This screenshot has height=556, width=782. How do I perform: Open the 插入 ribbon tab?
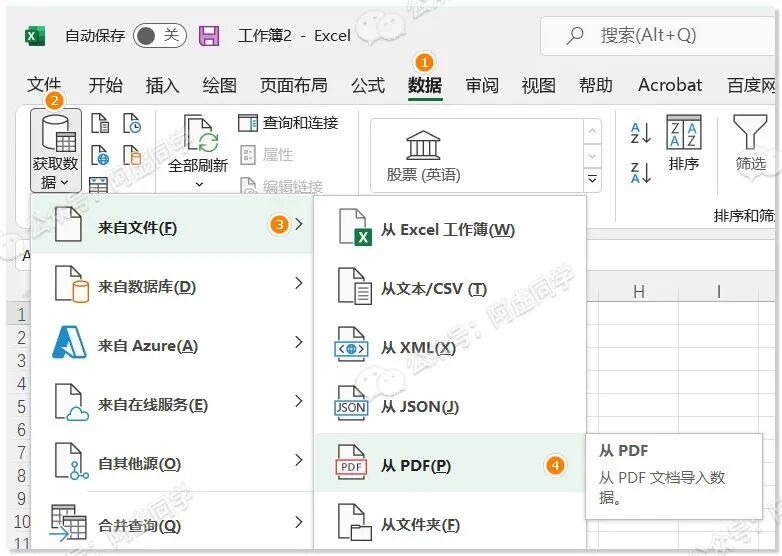pyautogui.click(x=162, y=85)
